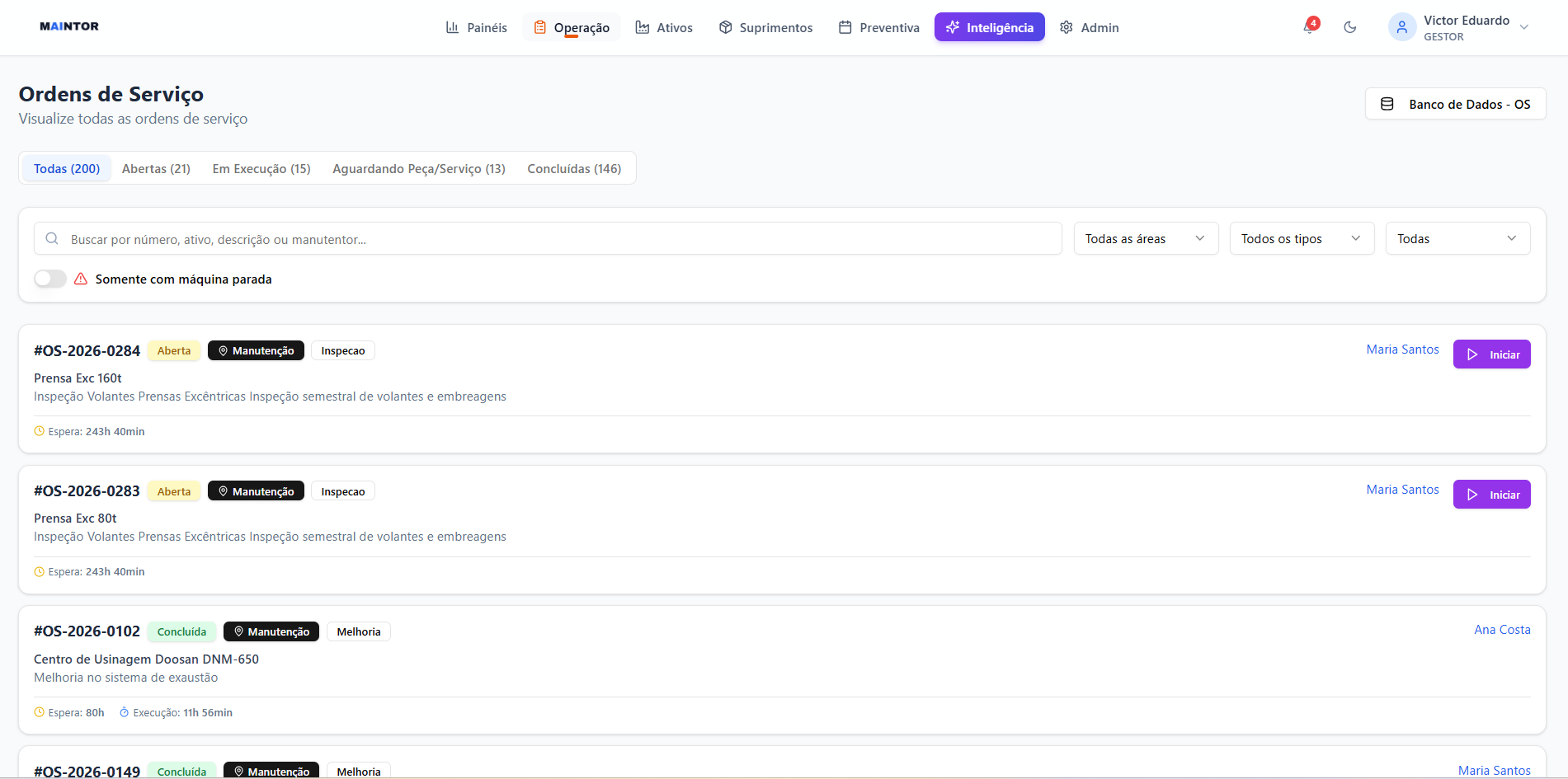1568x779 pixels.
Task: Open Ana Costa link on OS-2026-0102
Action: point(1502,630)
